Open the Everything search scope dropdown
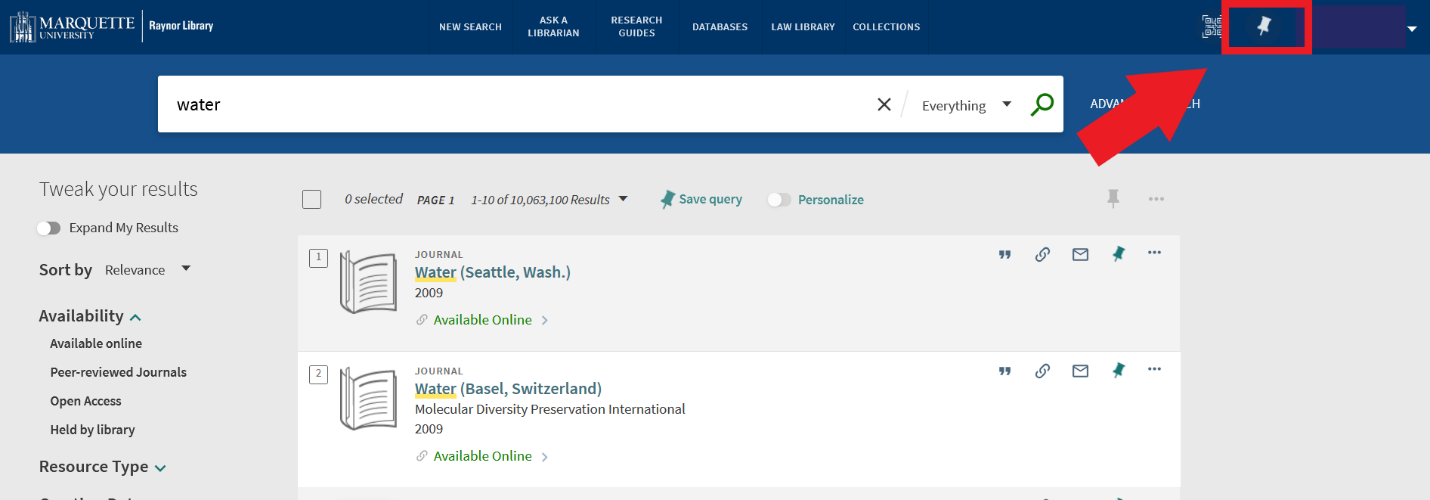 pos(966,105)
